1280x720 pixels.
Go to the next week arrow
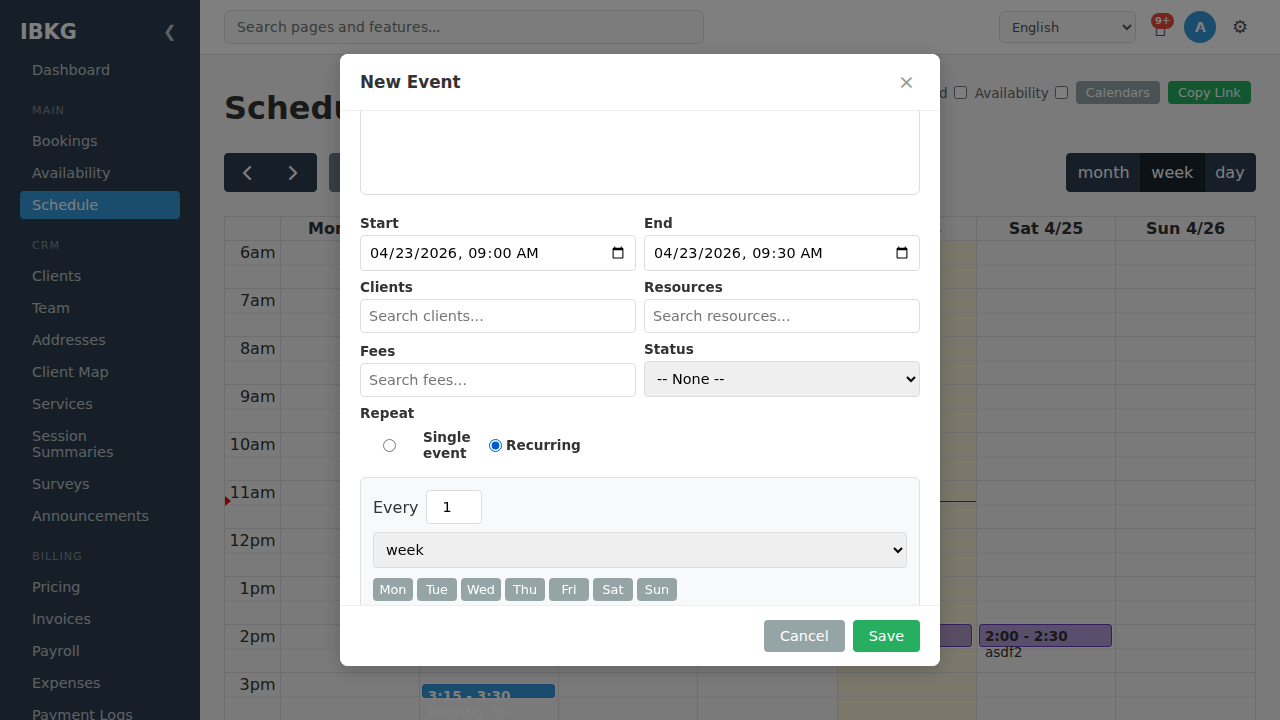293,172
